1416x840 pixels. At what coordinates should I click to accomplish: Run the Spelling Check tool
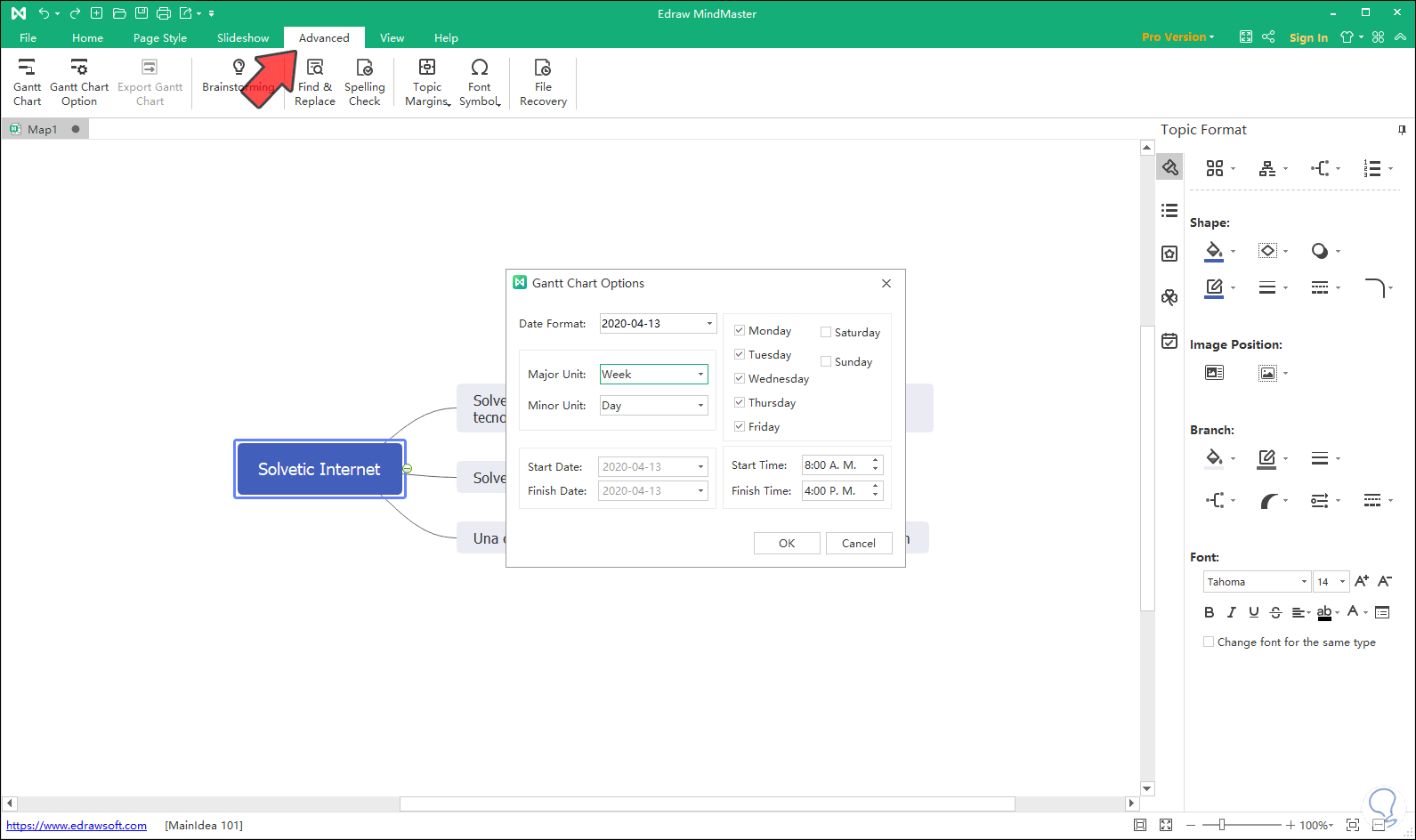pos(365,82)
